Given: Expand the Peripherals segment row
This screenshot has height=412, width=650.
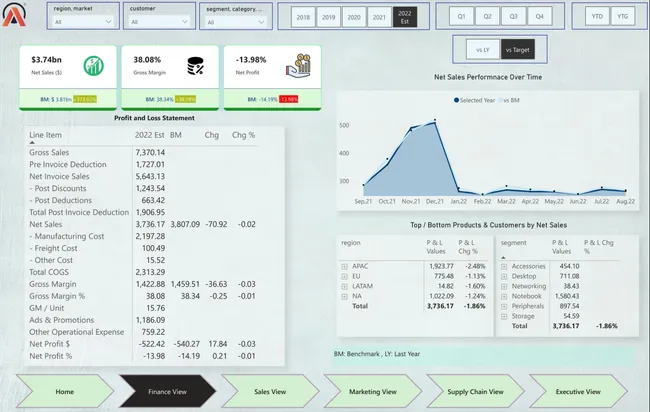Looking at the screenshot, I should coord(504,306).
